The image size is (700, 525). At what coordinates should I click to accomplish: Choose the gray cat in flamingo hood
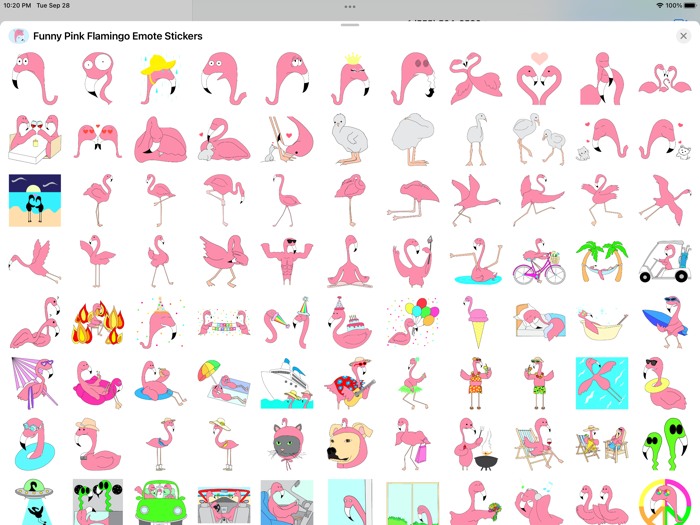pyautogui.click(x=287, y=444)
